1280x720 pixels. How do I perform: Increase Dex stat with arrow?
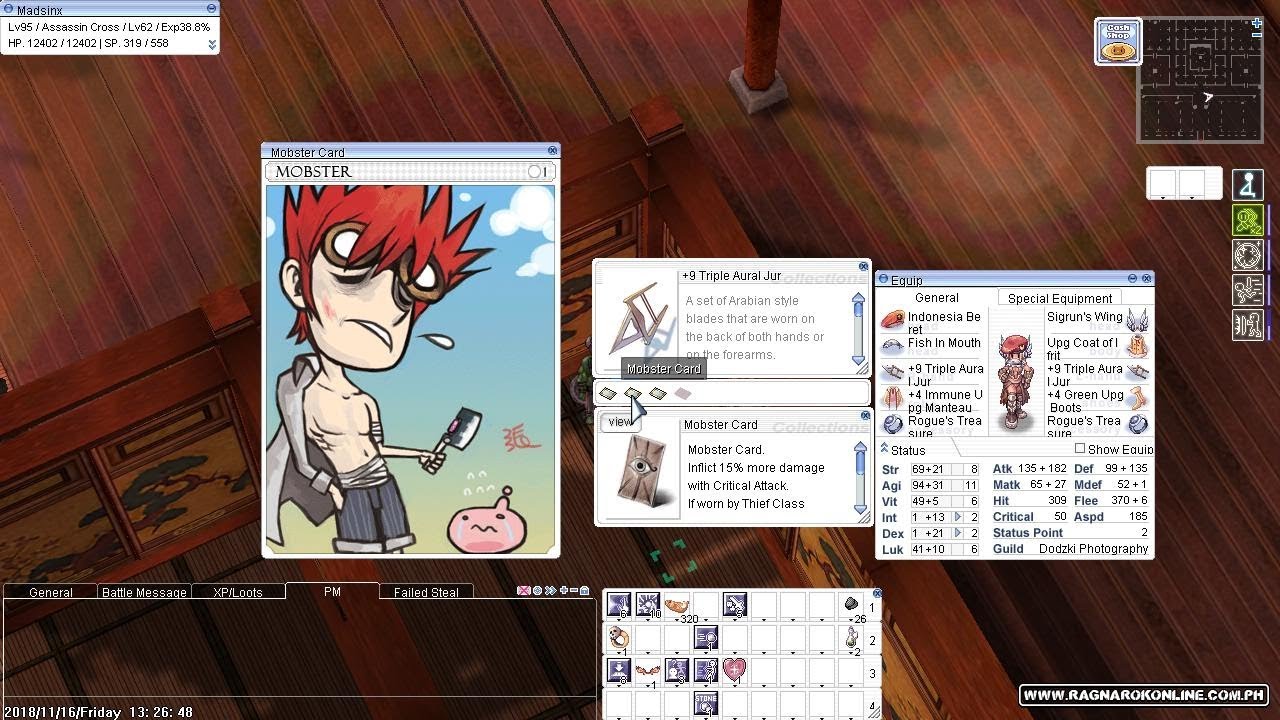958,533
